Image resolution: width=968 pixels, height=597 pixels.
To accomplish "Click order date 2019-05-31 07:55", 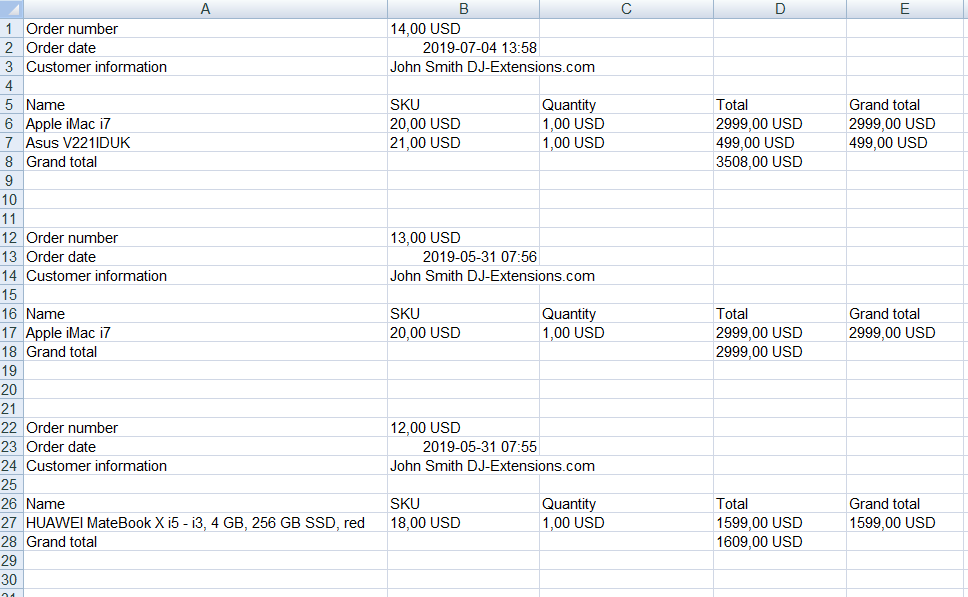I will pyautogui.click(x=464, y=447).
